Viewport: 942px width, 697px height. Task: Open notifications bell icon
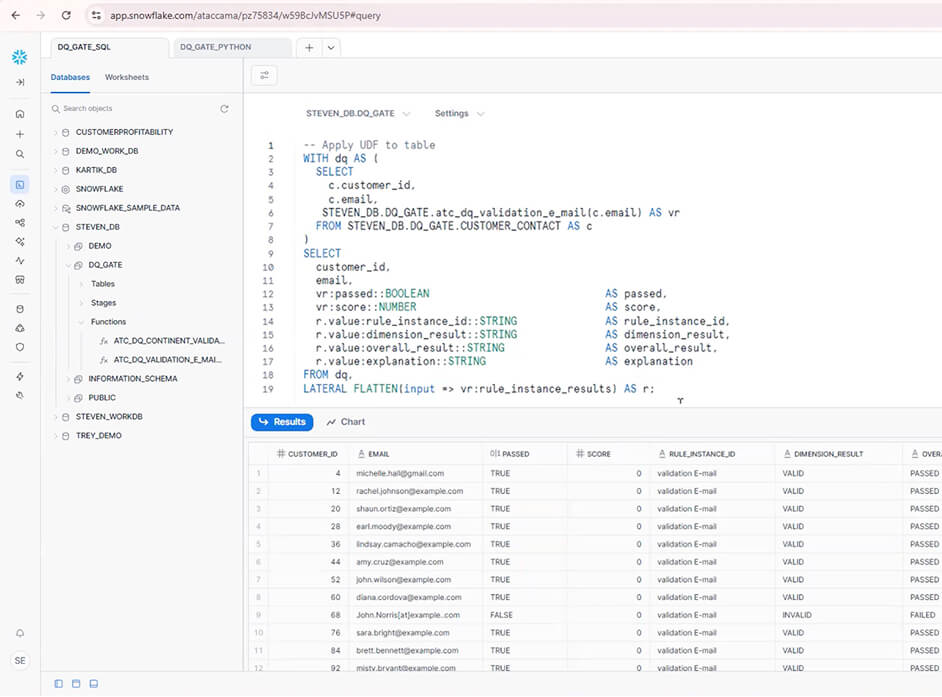pyautogui.click(x=20, y=633)
